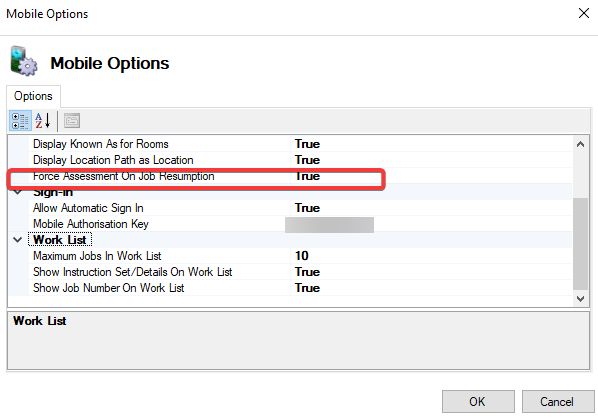Select the Options tab

pos(33,96)
